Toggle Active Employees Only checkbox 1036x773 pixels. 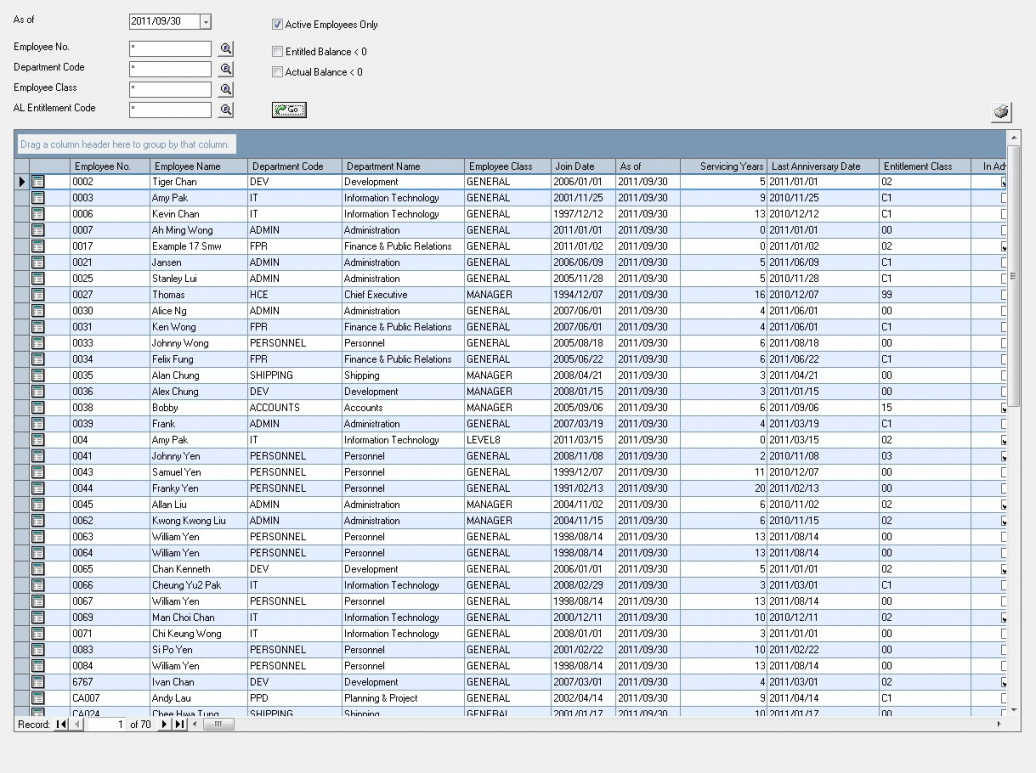tap(278, 24)
